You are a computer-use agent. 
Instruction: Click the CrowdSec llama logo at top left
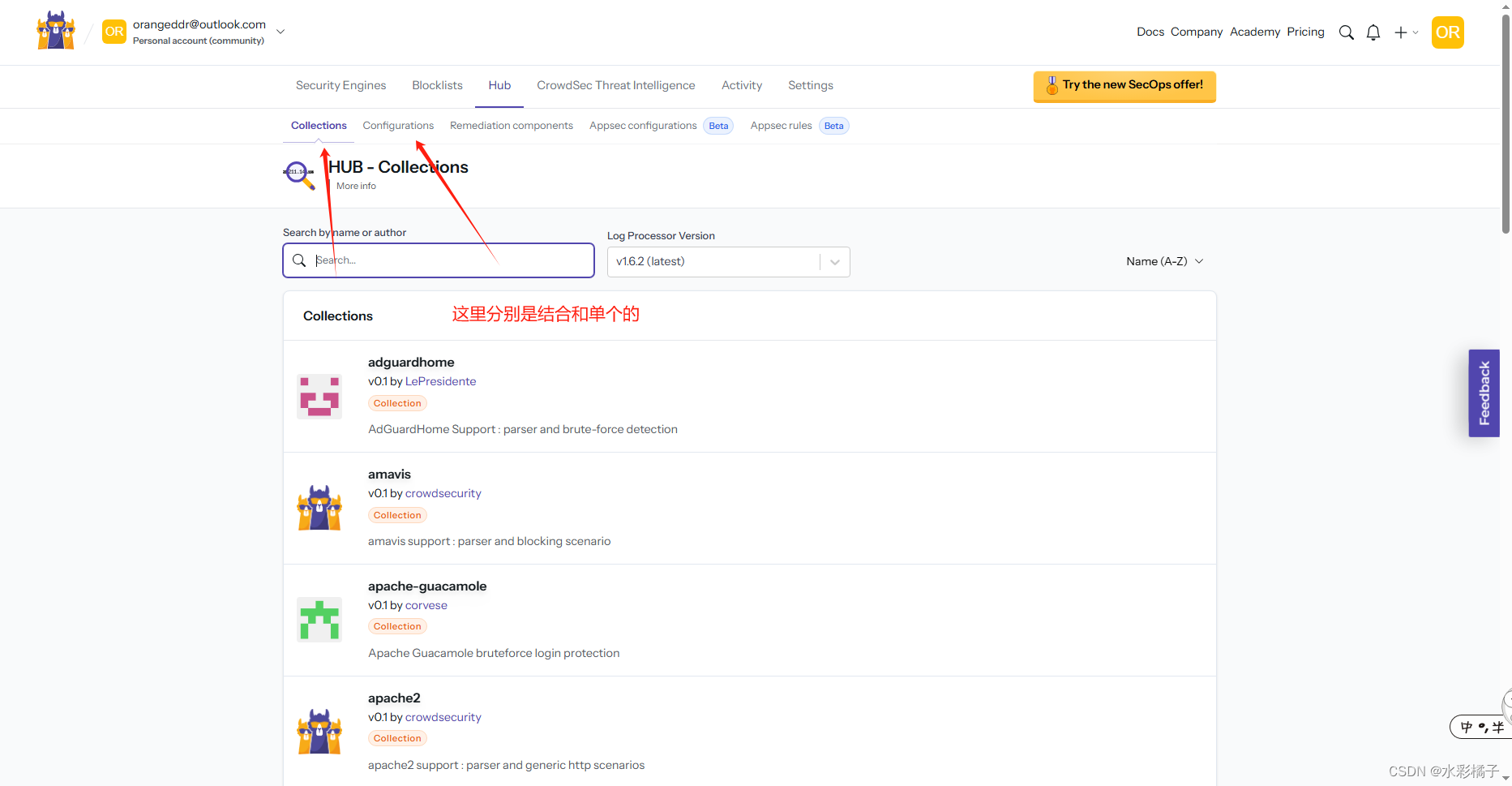(56, 31)
